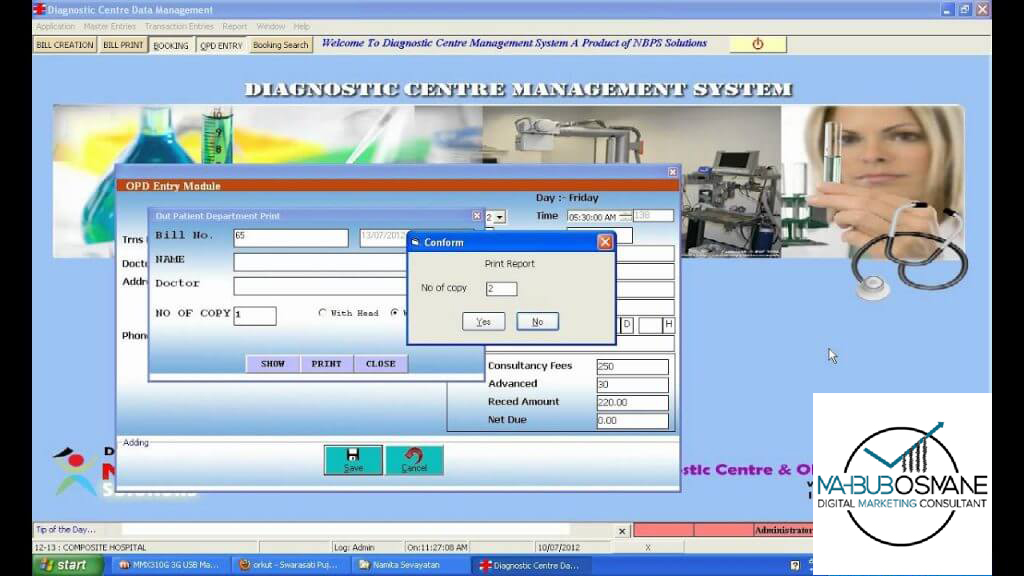Open Booking Search from the toolbar

click(279, 44)
